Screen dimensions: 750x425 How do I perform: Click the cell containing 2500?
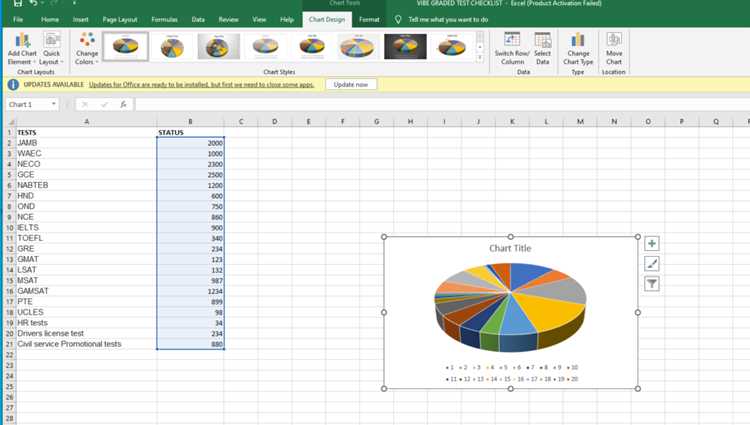click(190, 174)
